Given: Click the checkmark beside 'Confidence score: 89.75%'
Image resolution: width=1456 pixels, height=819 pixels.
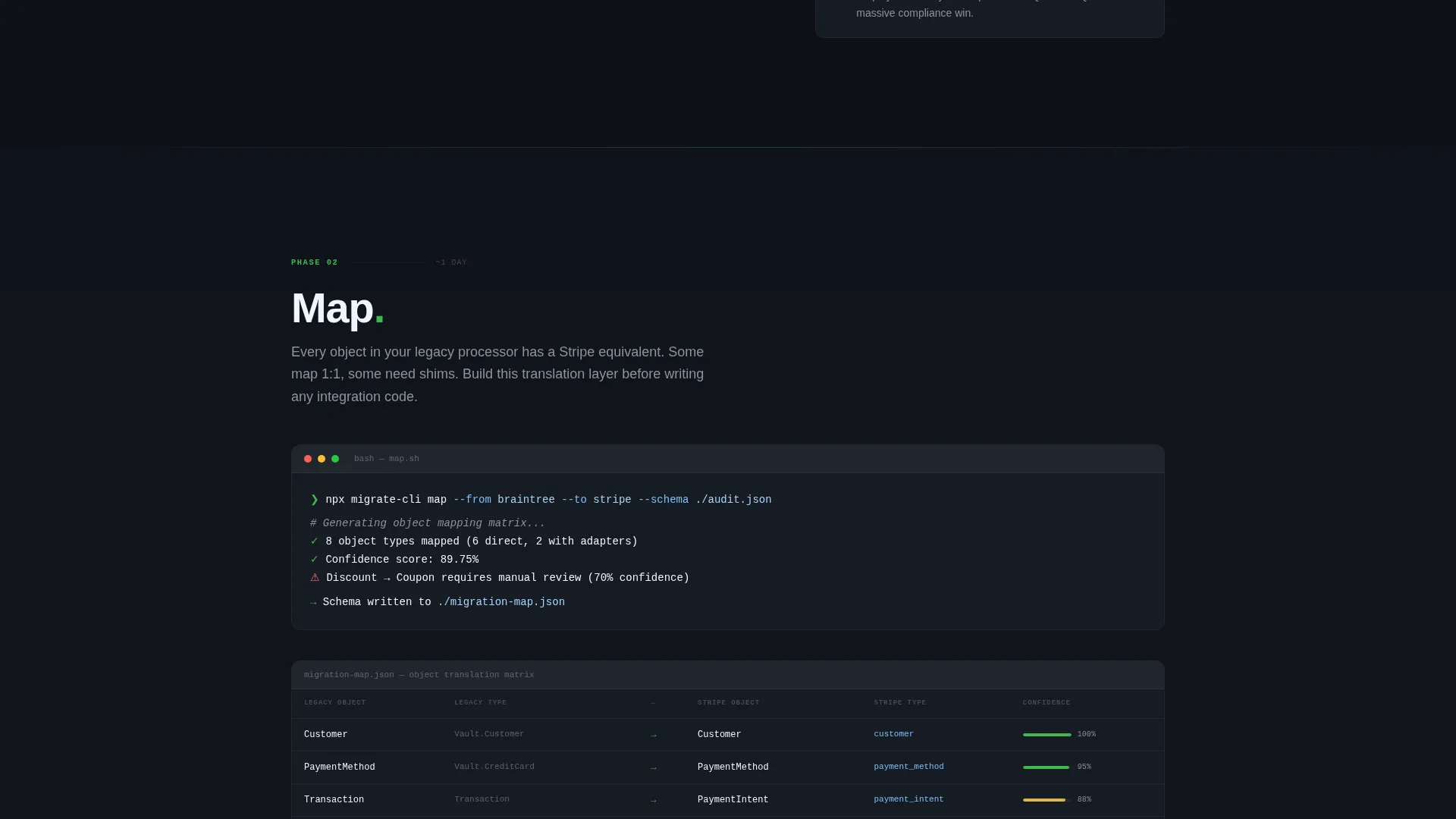Looking at the screenshot, I should (314, 560).
